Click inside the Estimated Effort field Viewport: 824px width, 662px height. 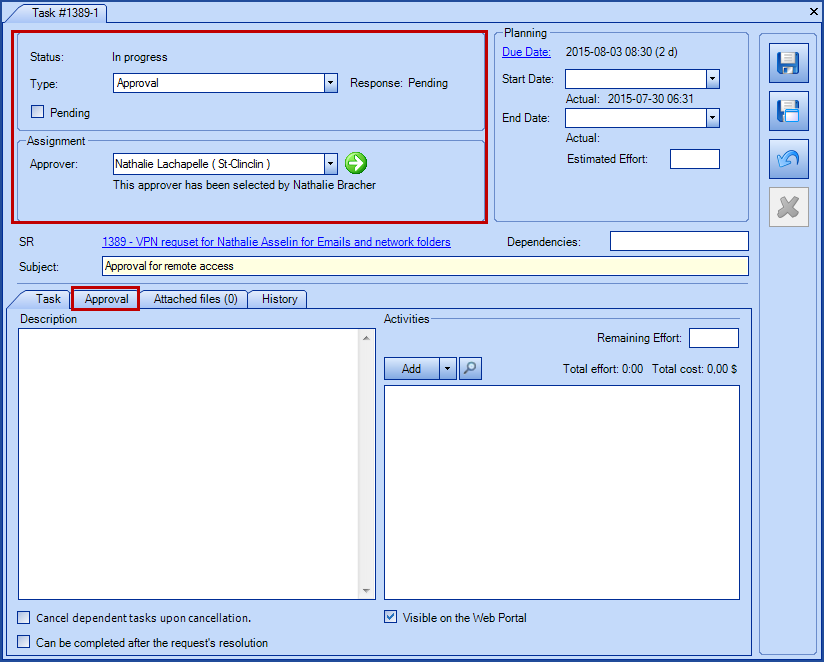point(694,158)
